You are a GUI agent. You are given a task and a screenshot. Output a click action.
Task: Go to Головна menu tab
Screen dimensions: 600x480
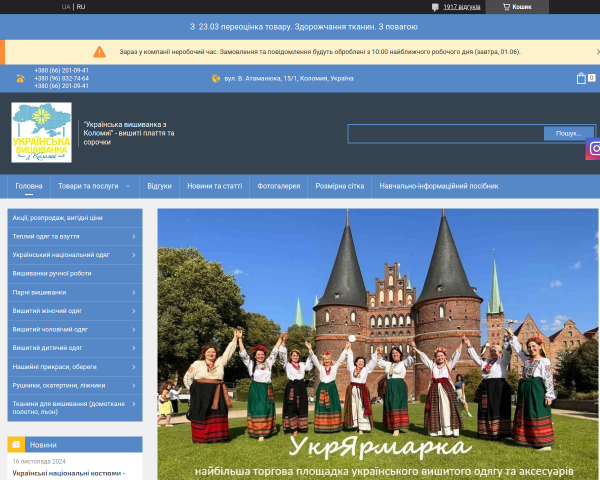point(29,186)
